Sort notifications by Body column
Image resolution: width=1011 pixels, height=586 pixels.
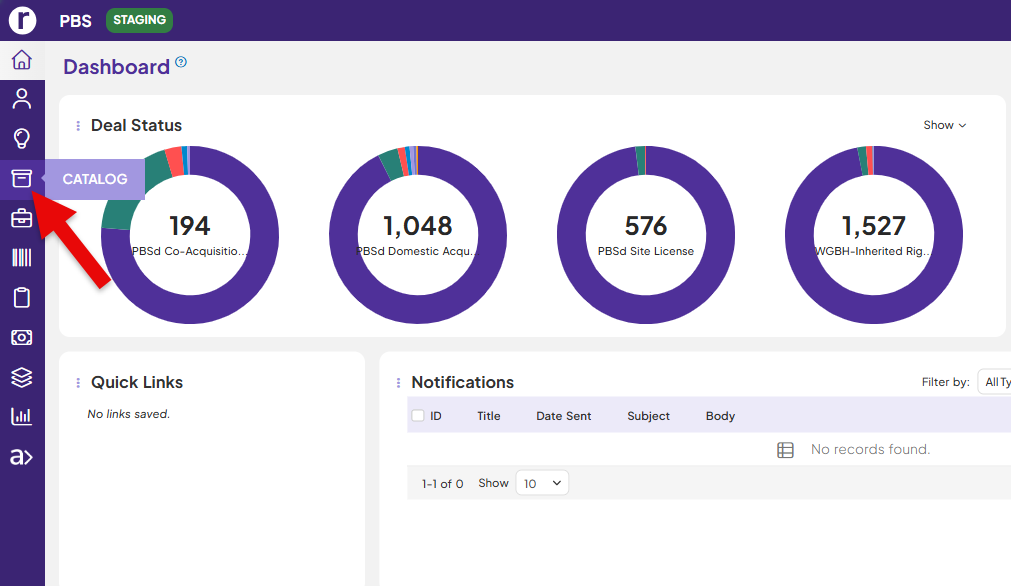(x=720, y=416)
